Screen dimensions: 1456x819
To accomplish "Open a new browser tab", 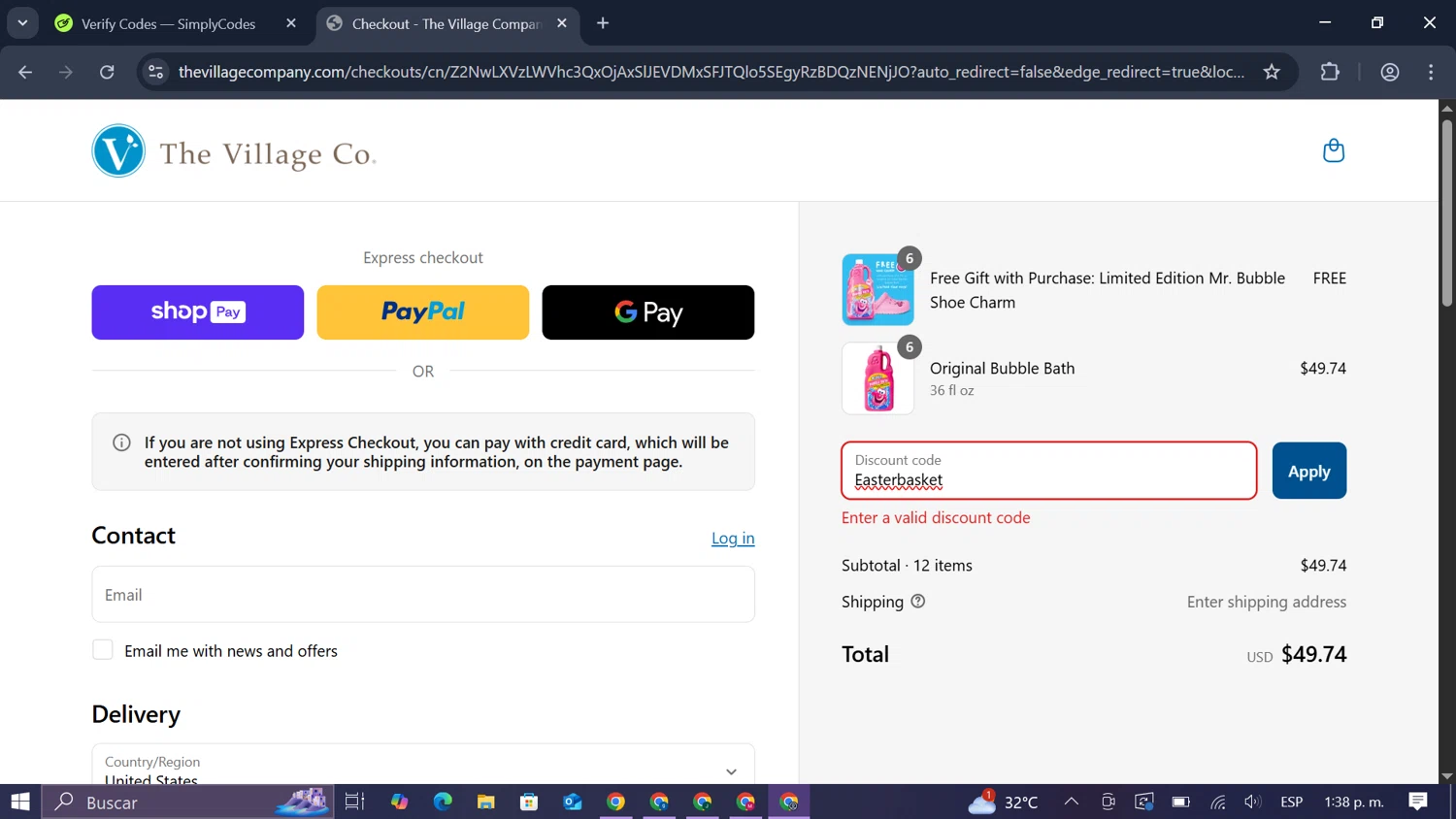I will coord(603,23).
